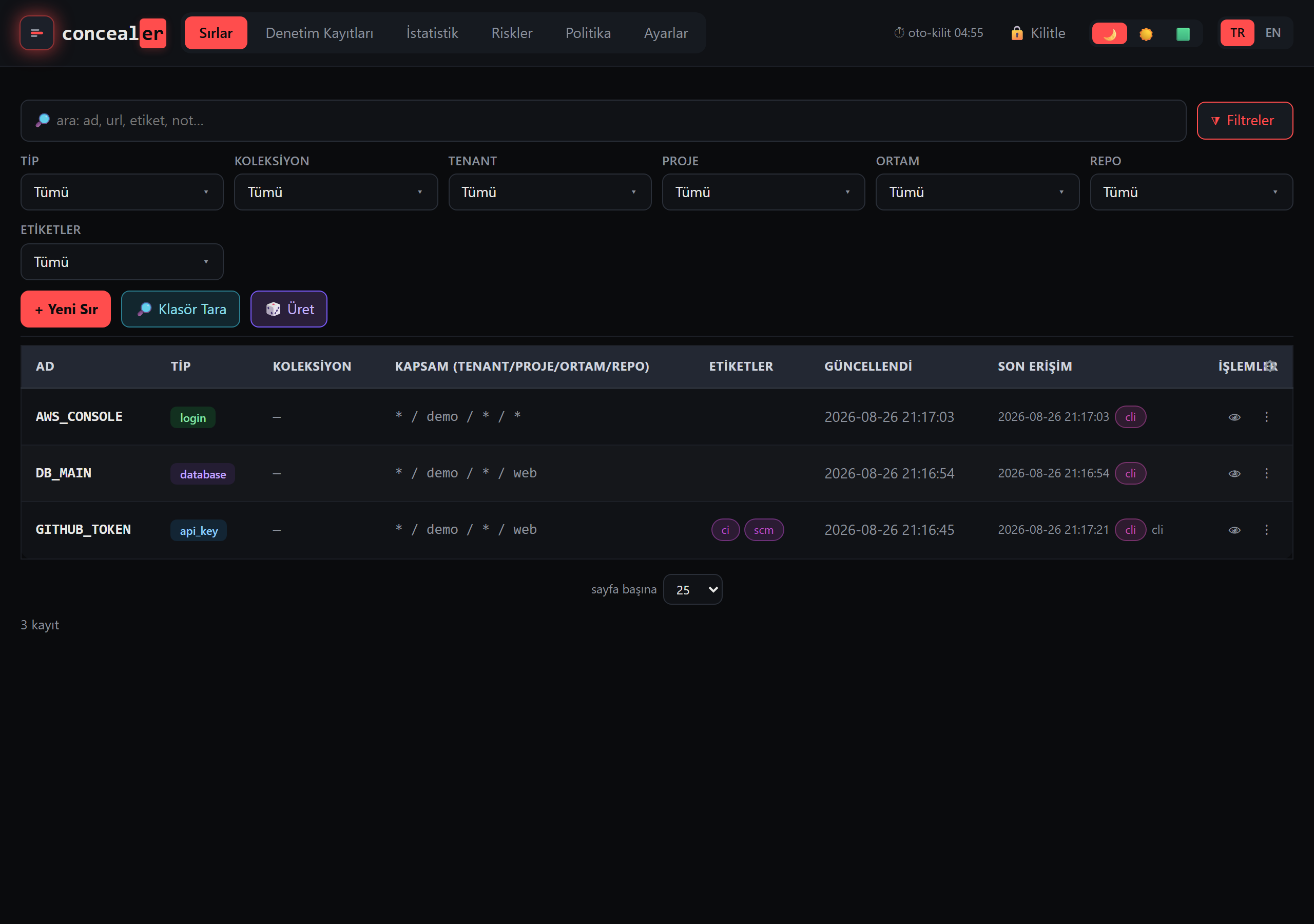Click the Kilitle lock button
1314x924 pixels.
pos(1037,33)
